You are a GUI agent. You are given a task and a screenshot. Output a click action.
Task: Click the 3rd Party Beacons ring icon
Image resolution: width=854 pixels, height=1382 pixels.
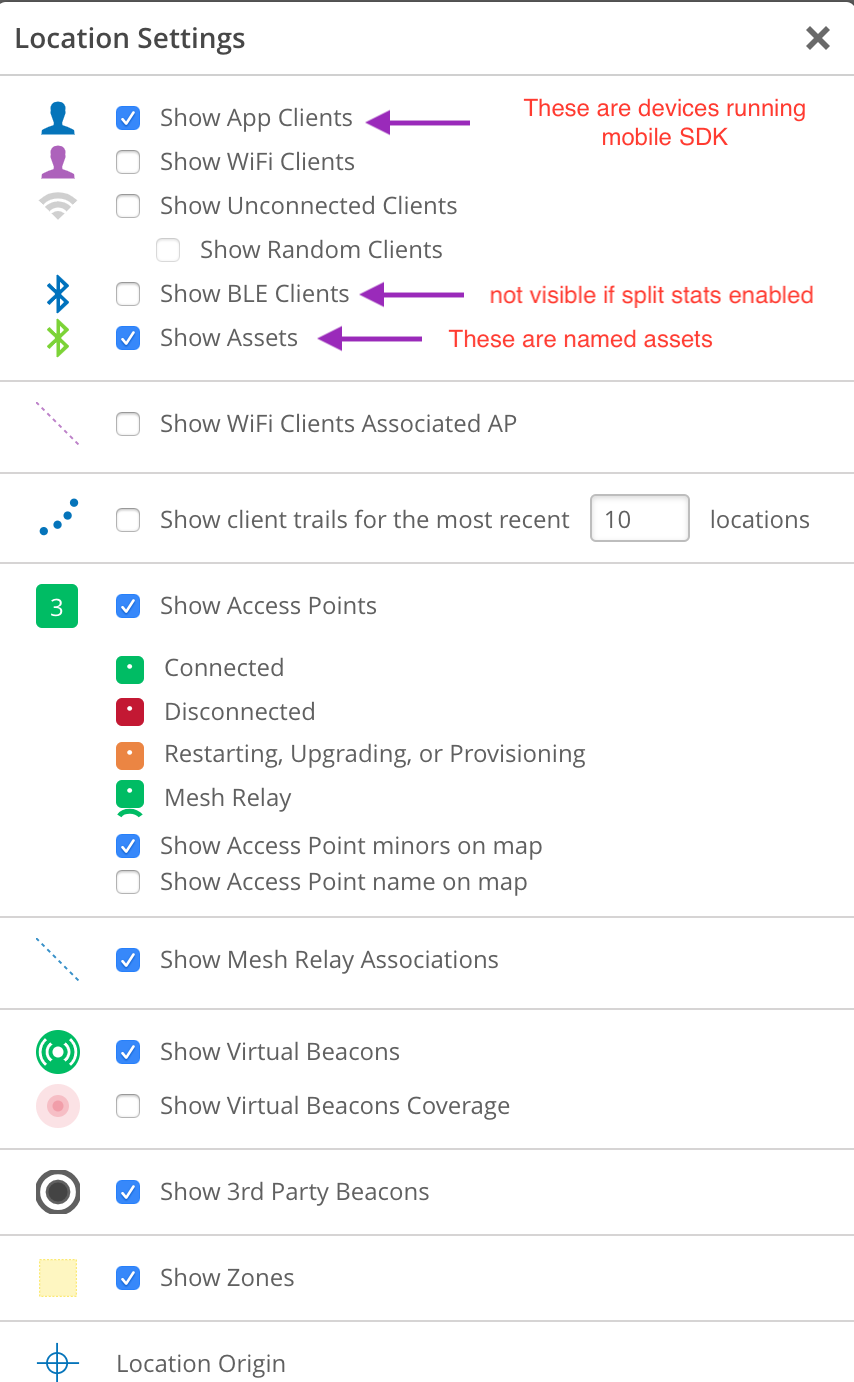(x=58, y=1192)
